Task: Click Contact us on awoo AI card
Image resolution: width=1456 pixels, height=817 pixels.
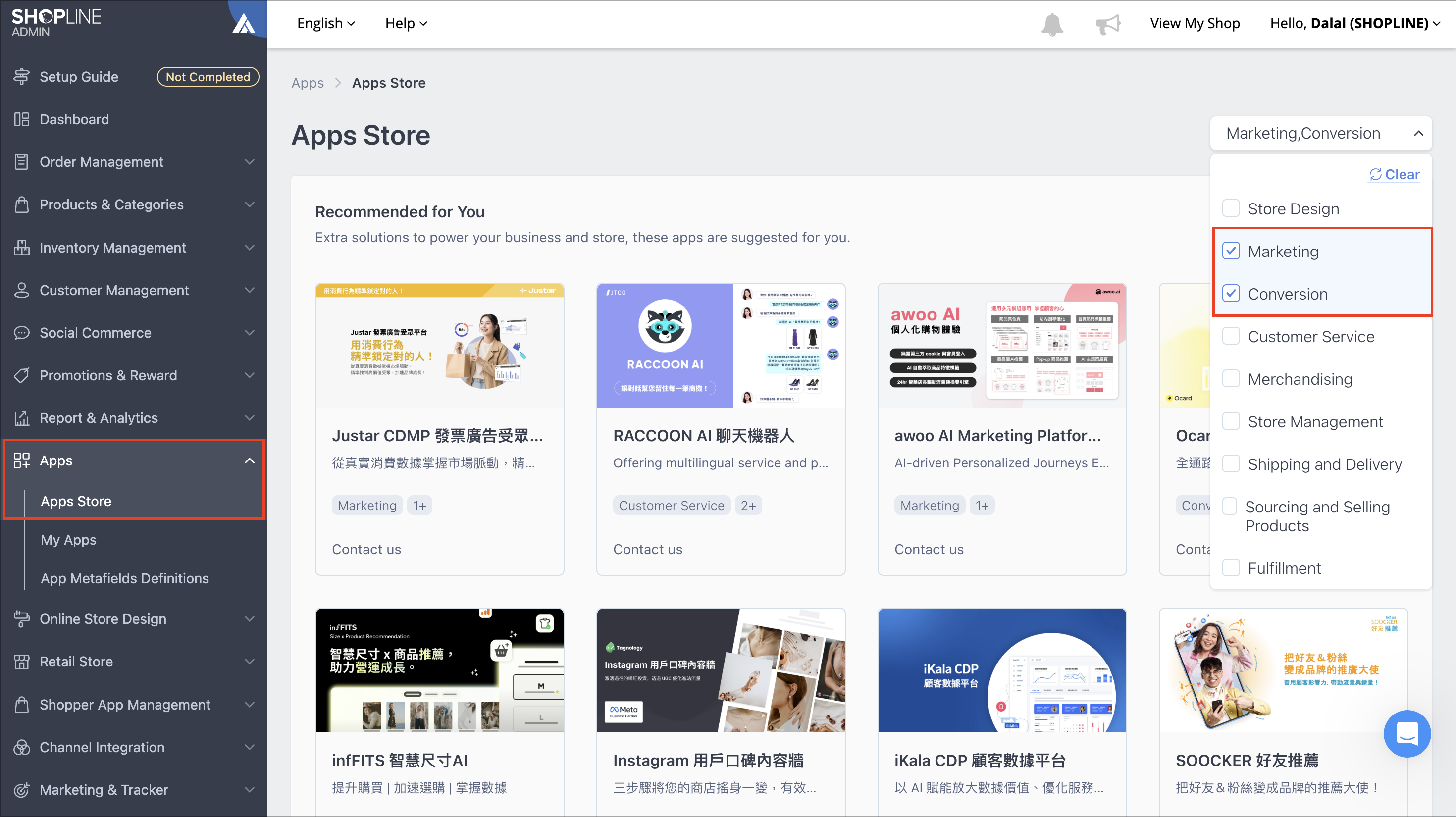Action: pos(929,549)
